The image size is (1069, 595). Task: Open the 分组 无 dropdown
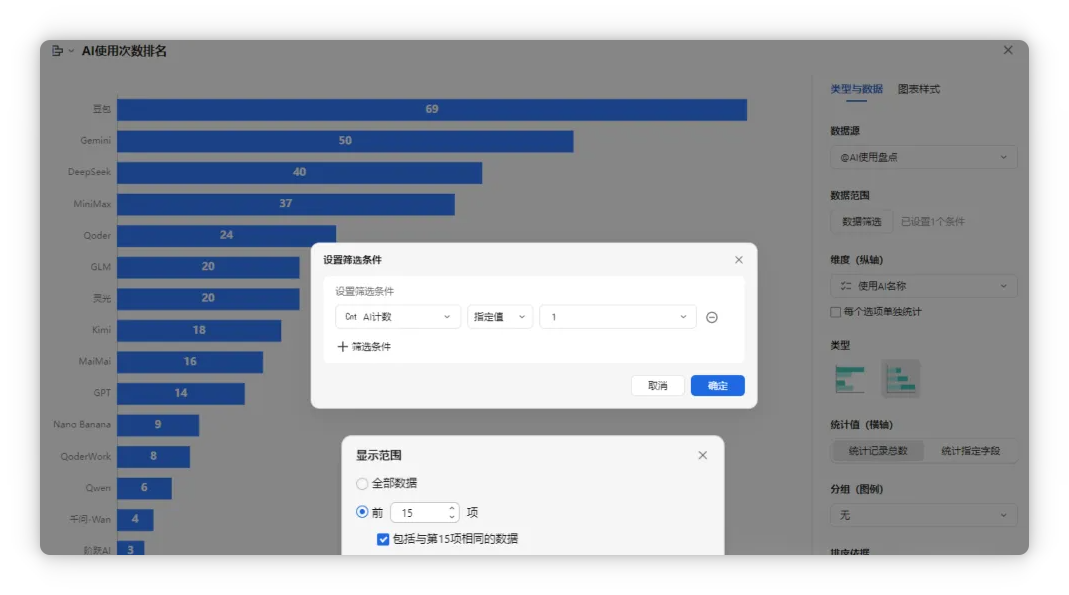point(923,515)
